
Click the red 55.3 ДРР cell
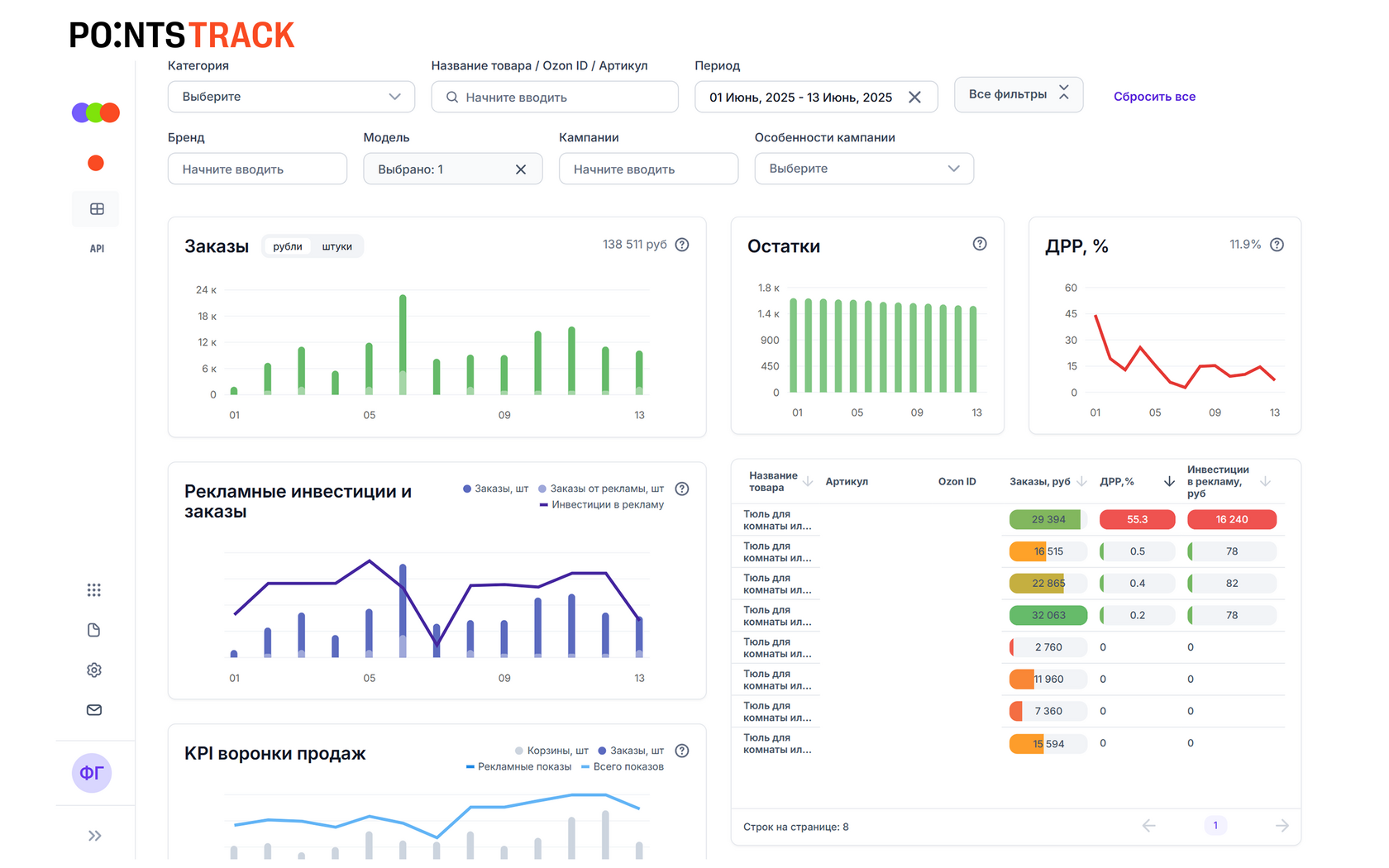click(1138, 519)
